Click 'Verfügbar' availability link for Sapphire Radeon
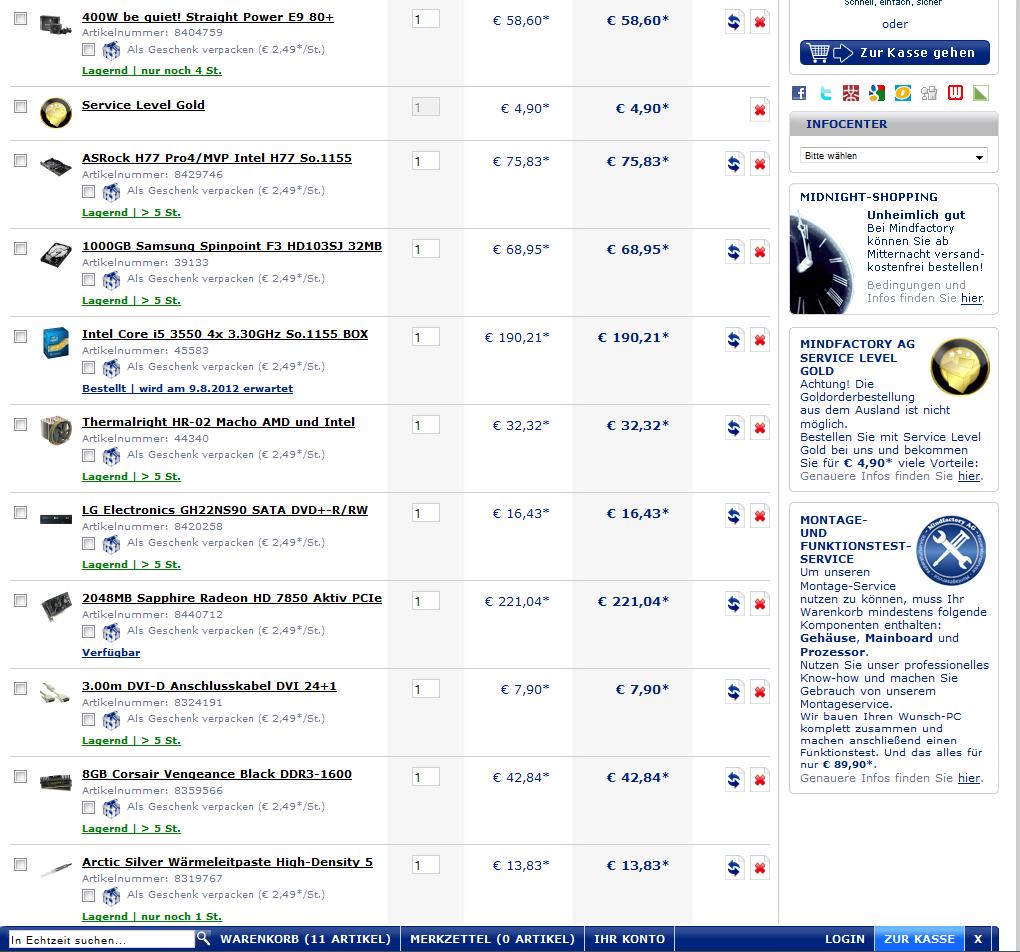 (x=111, y=653)
